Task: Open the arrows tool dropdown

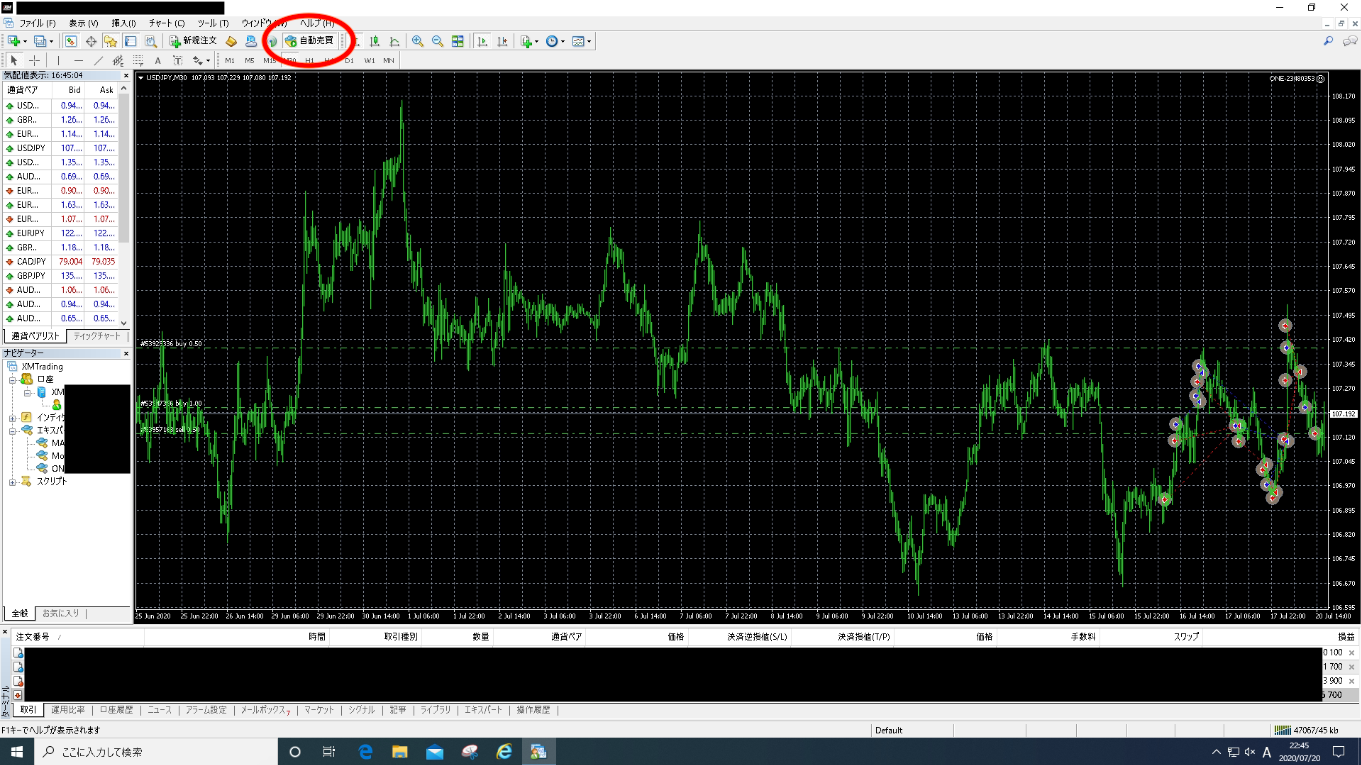Action: point(208,60)
